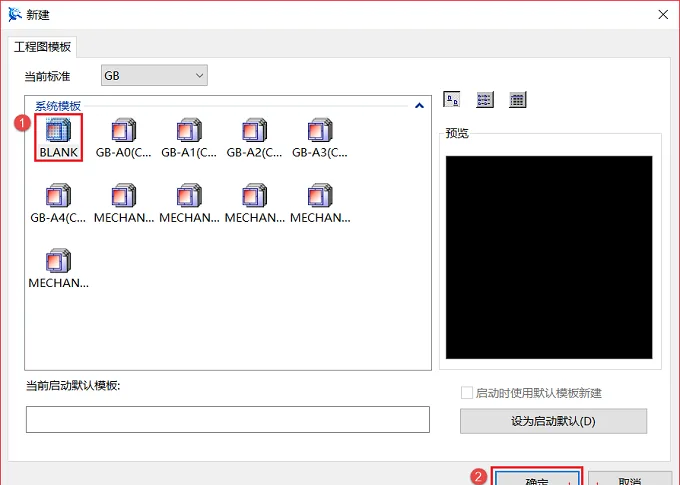Cancel with the 取消 button

tap(630, 478)
